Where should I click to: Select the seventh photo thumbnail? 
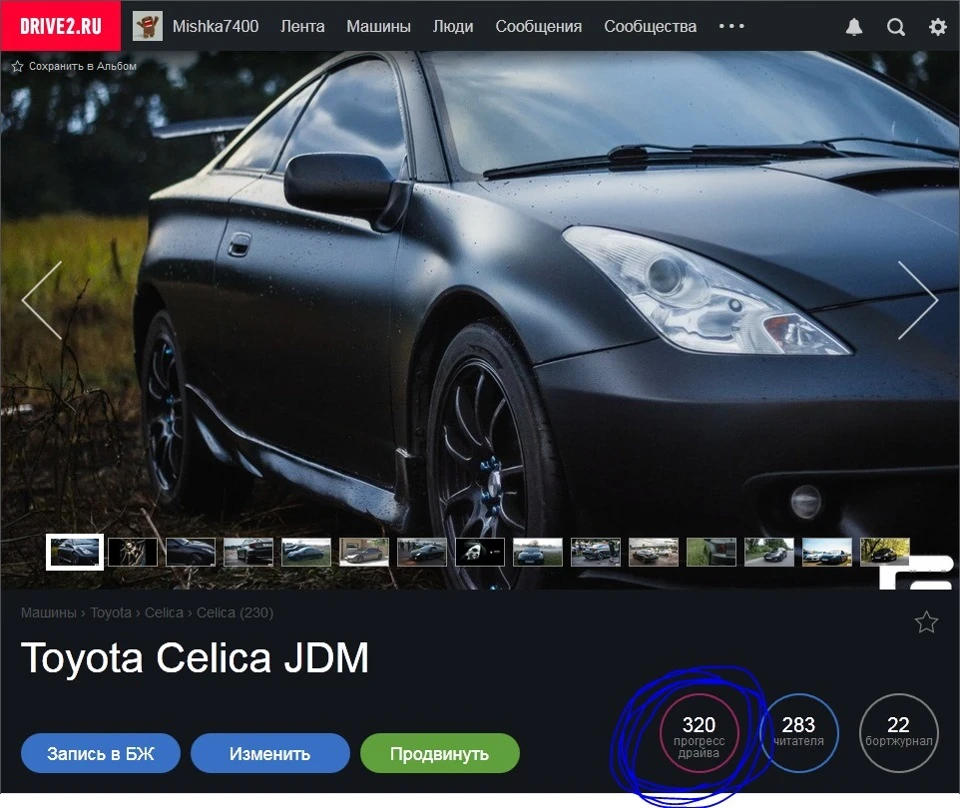pyautogui.click(x=422, y=552)
